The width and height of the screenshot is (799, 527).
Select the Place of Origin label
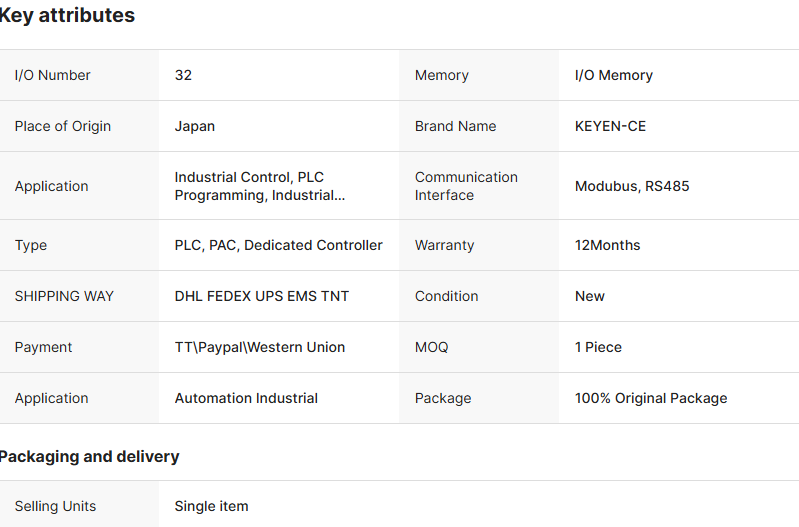(62, 126)
